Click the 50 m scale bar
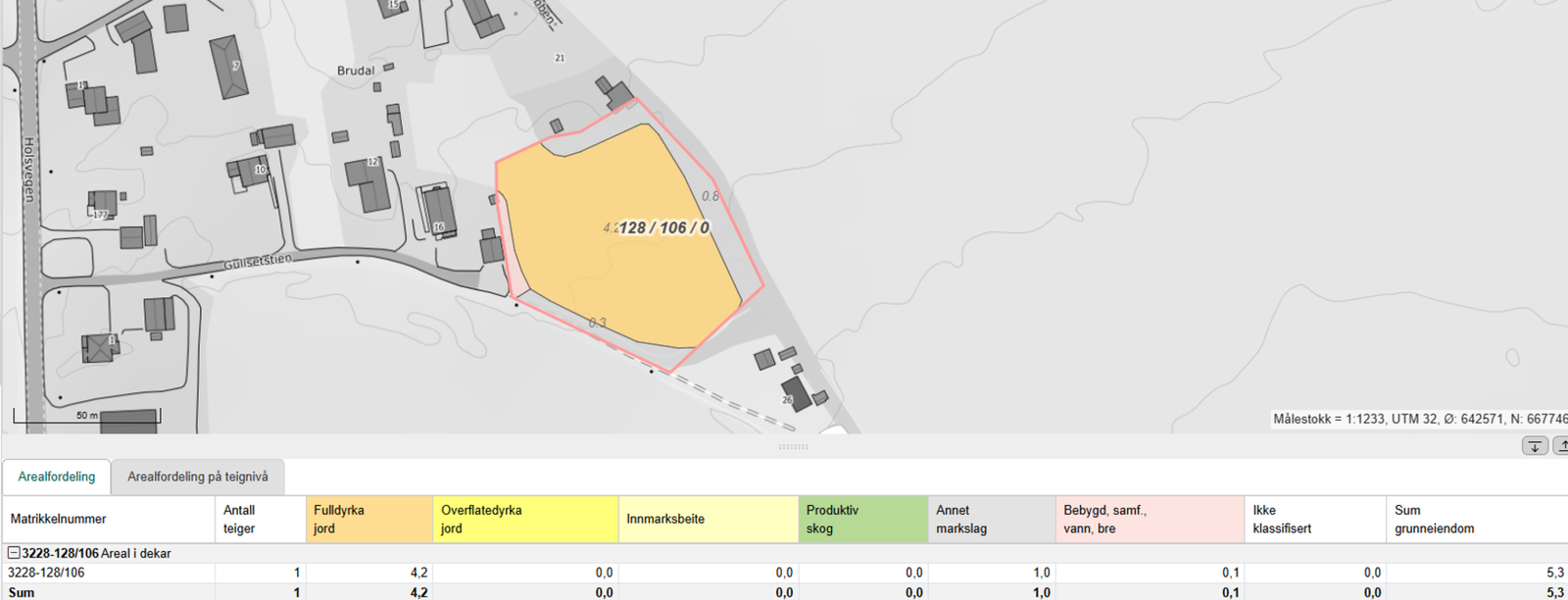The width and height of the screenshot is (1568, 600). (x=86, y=418)
